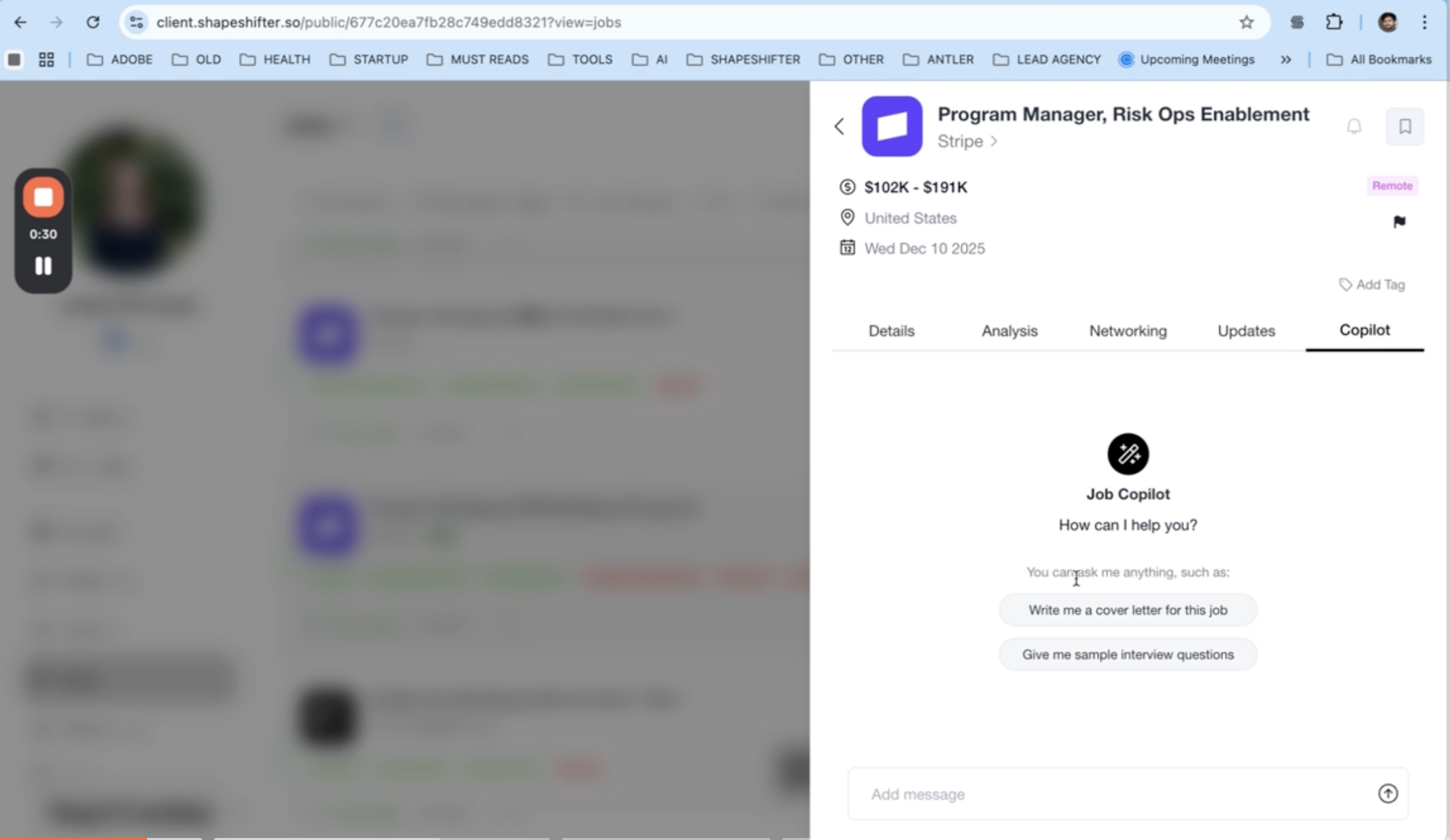Click the flag icon to report the job
Image resolution: width=1450 pixels, height=840 pixels.
pos(1399,221)
